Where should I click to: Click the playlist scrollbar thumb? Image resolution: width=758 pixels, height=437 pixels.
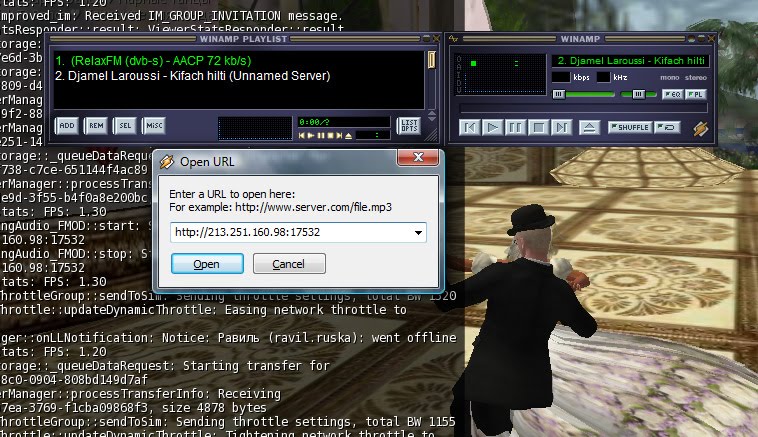pos(432,60)
